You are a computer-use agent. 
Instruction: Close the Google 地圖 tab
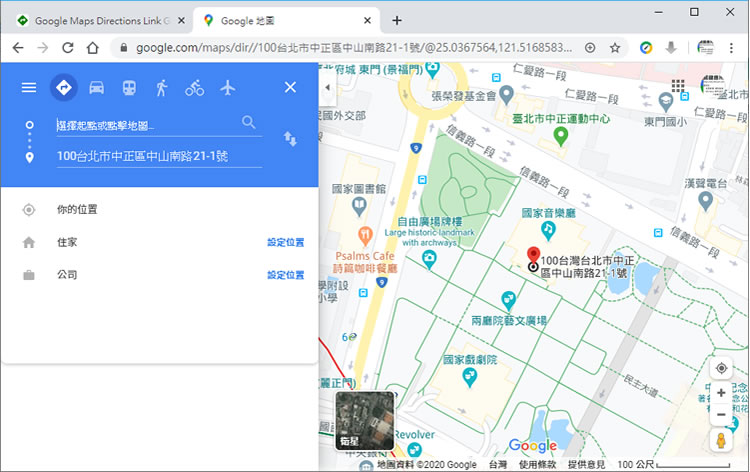[x=367, y=21]
